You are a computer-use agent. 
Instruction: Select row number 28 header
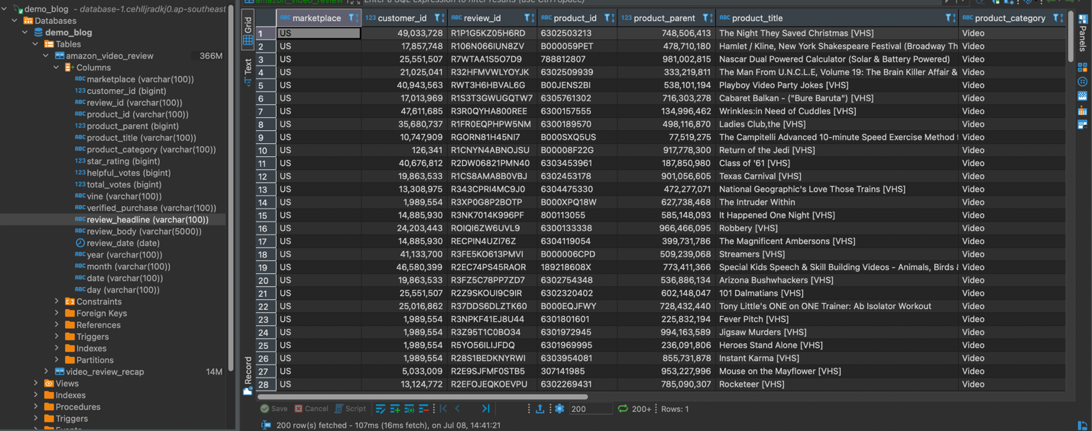pyautogui.click(x=265, y=384)
